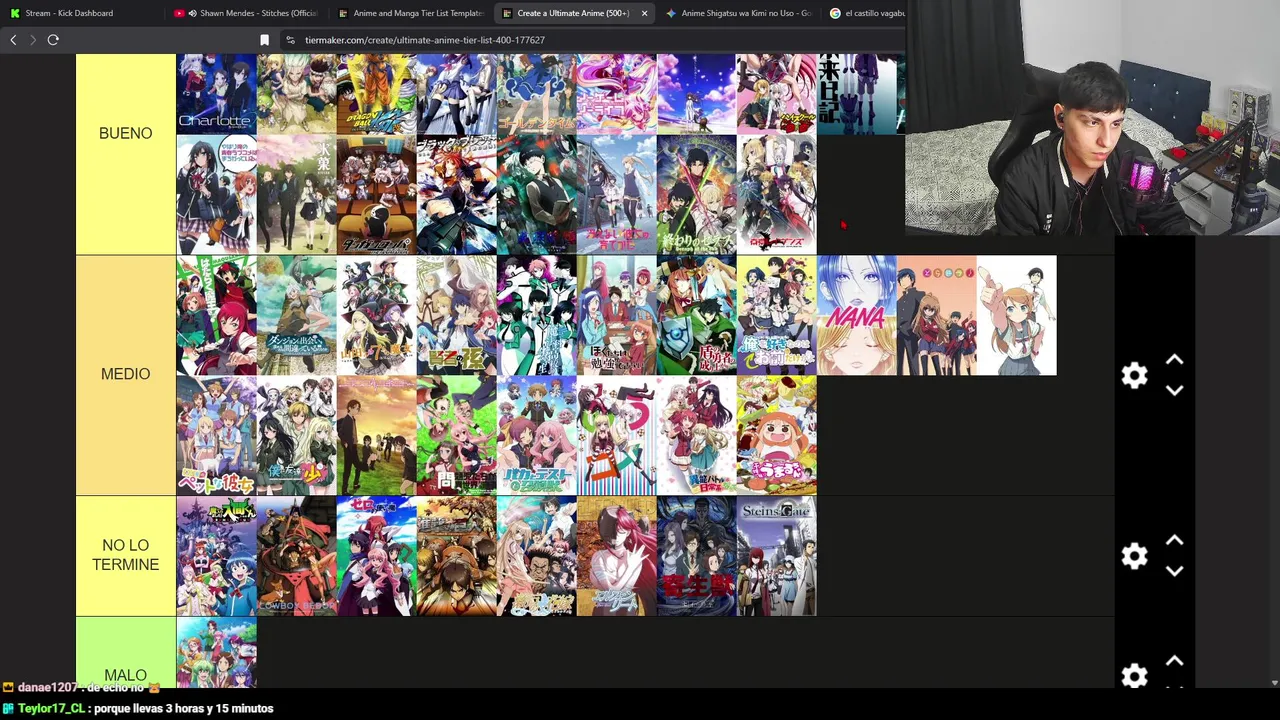Select the only poster in MALO tier

(217, 653)
